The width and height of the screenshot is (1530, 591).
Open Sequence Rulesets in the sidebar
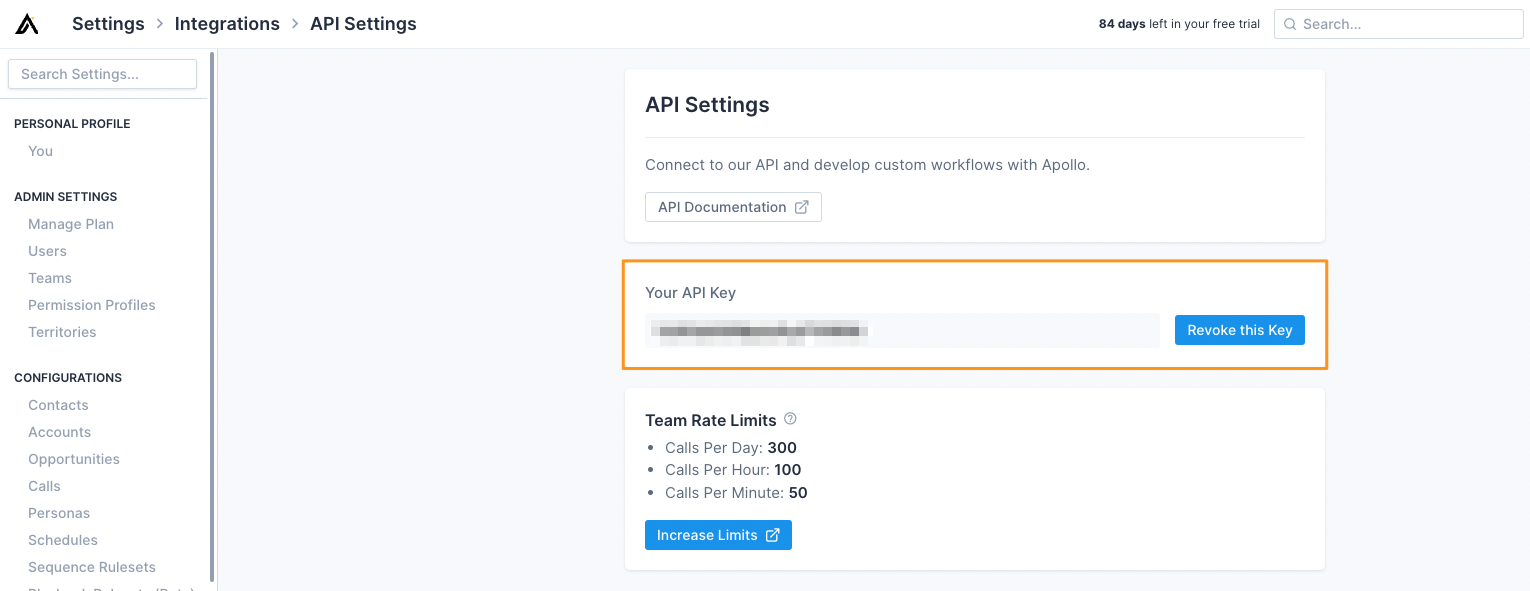(x=92, y=567)
